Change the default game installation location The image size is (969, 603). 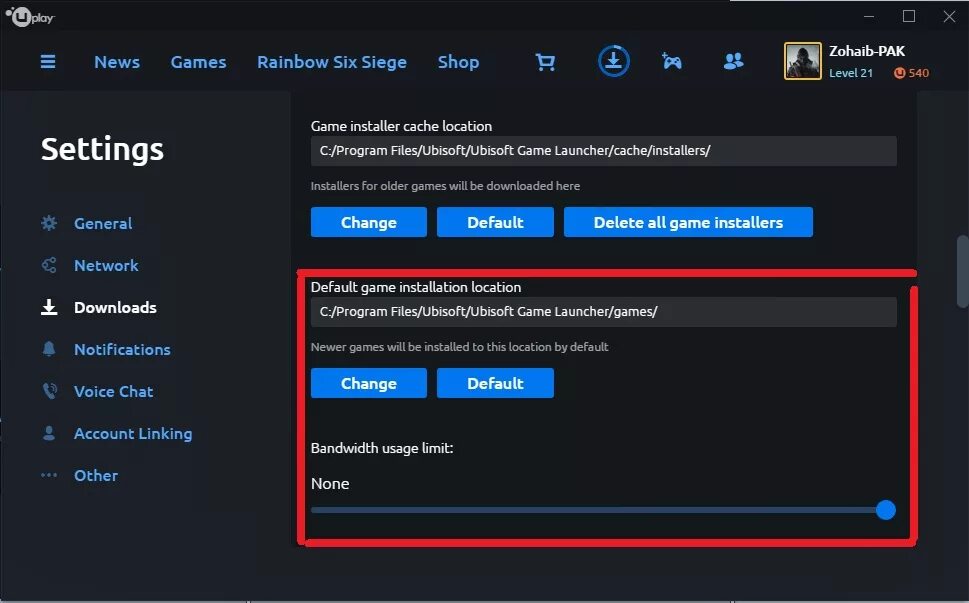[x=369, y=383]
